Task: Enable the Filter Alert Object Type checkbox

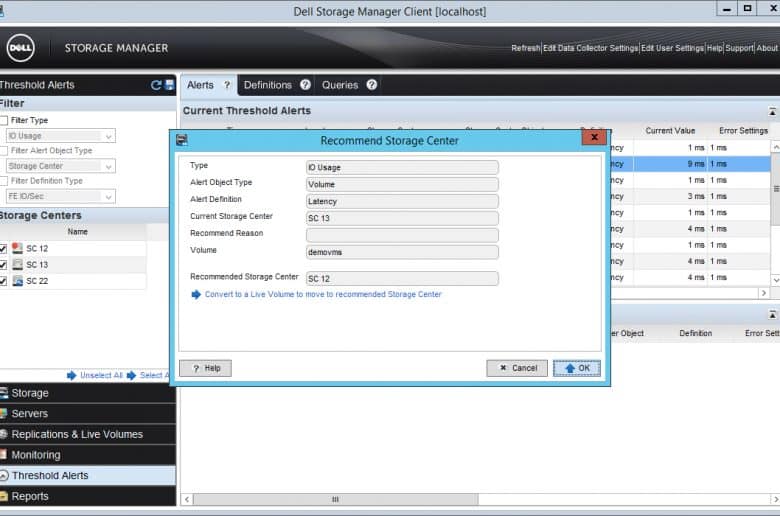Action: point(4,151)
